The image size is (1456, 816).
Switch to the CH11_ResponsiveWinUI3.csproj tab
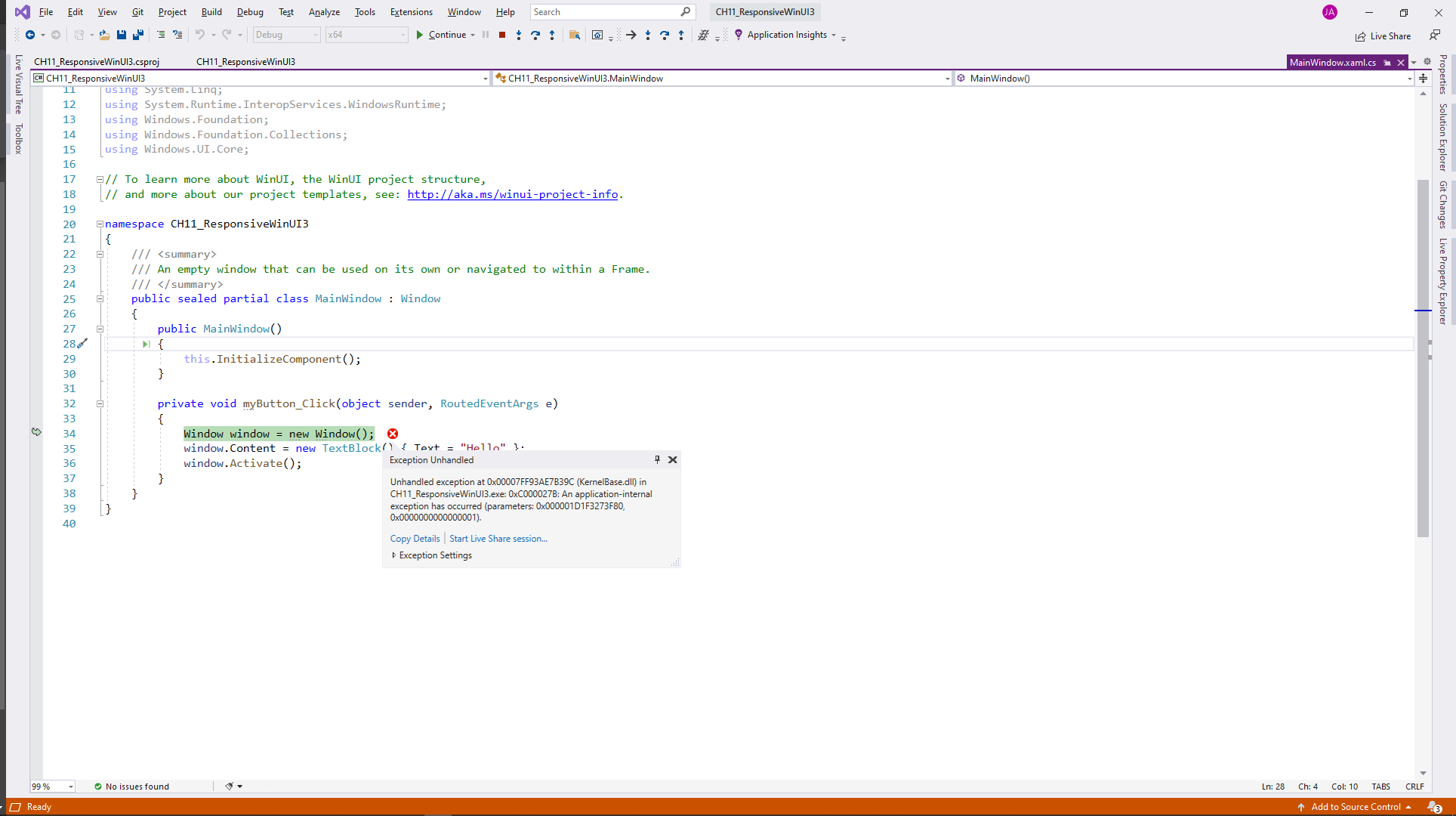(x=97, y=62)
